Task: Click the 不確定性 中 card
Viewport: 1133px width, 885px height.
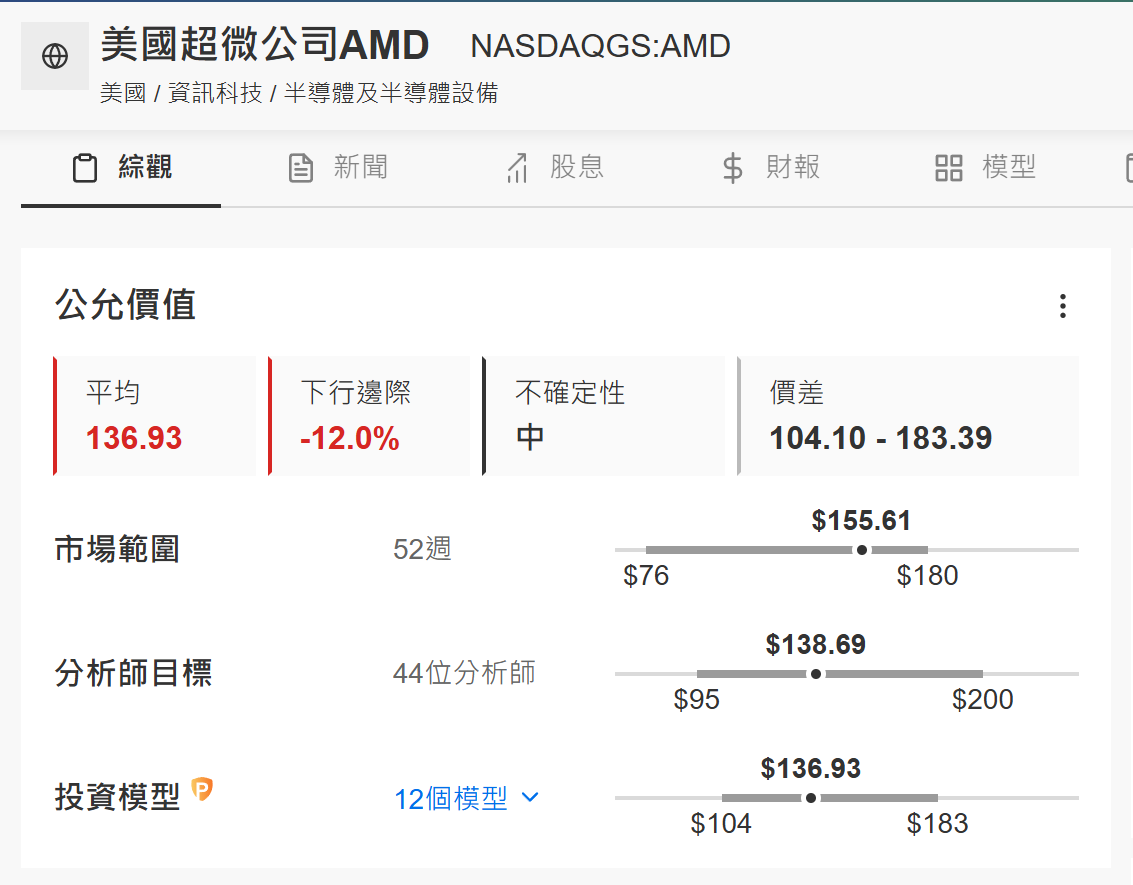Action: pos(603,416)
